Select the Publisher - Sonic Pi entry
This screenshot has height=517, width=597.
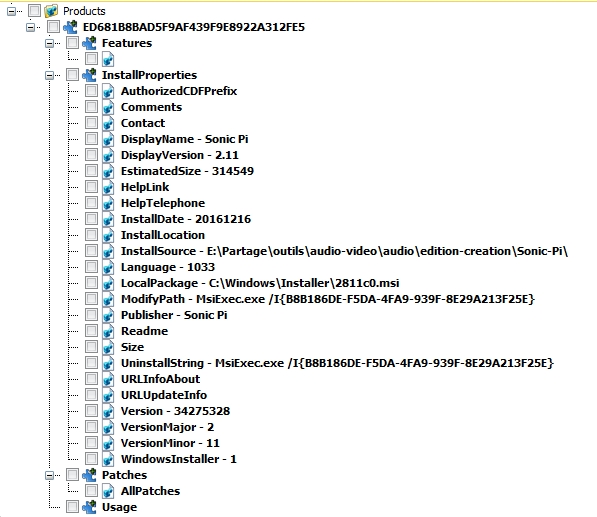coord(174,315)
